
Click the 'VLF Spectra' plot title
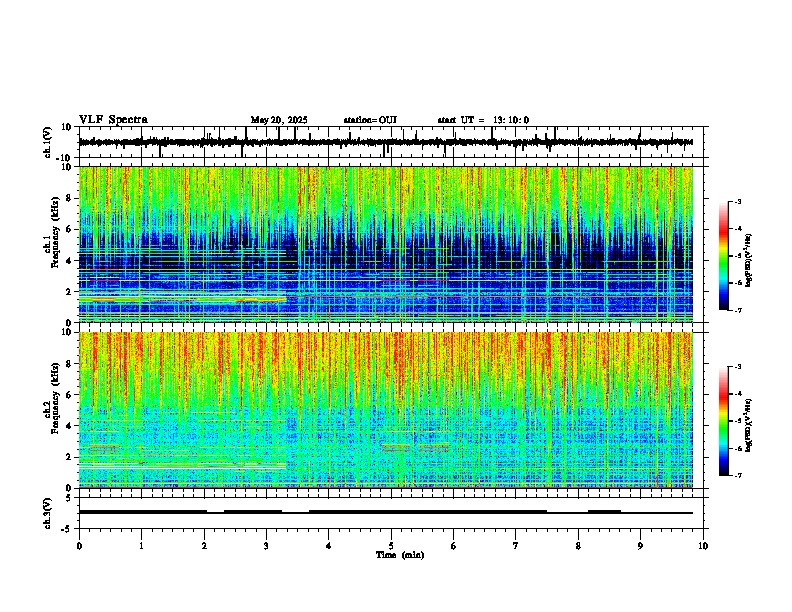(x=113, y=120)
